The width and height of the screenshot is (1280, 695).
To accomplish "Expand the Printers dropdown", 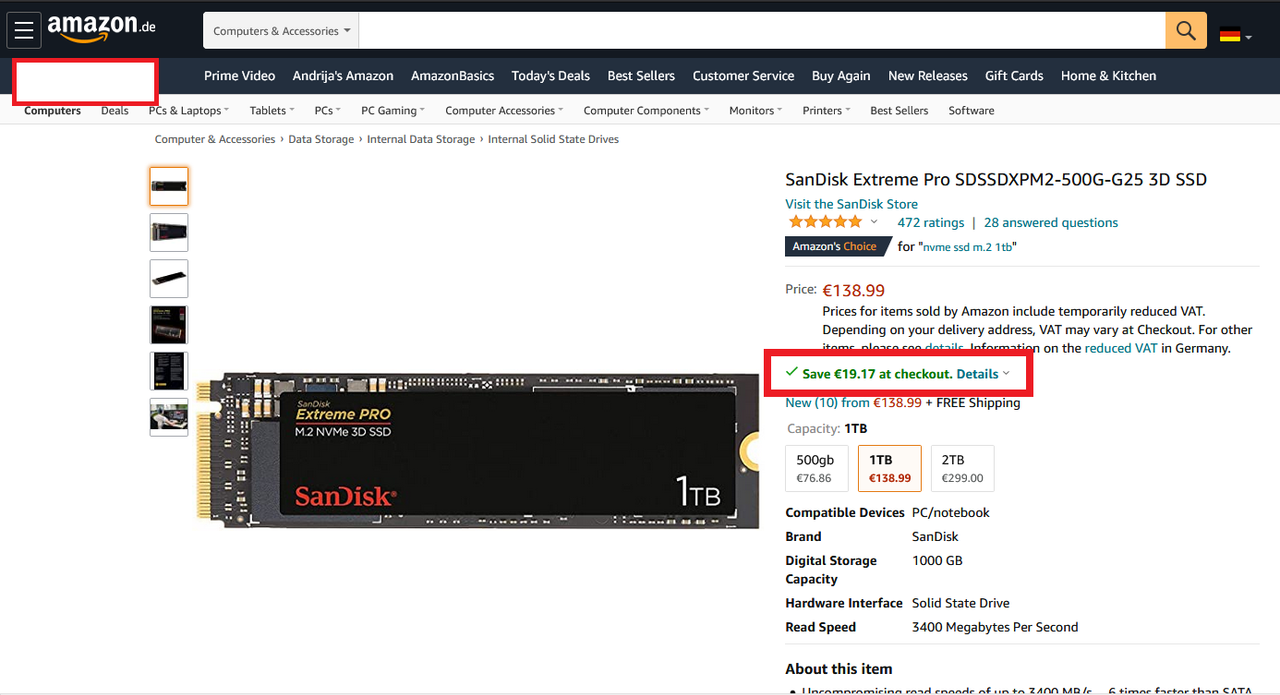I will (826, 111).
